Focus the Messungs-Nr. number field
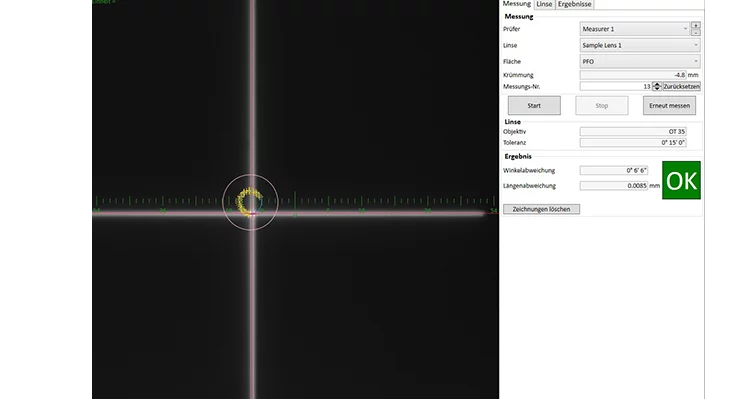The width and height of the screenshot is (755, 399). pyautogui.click(x=616, y=87)
